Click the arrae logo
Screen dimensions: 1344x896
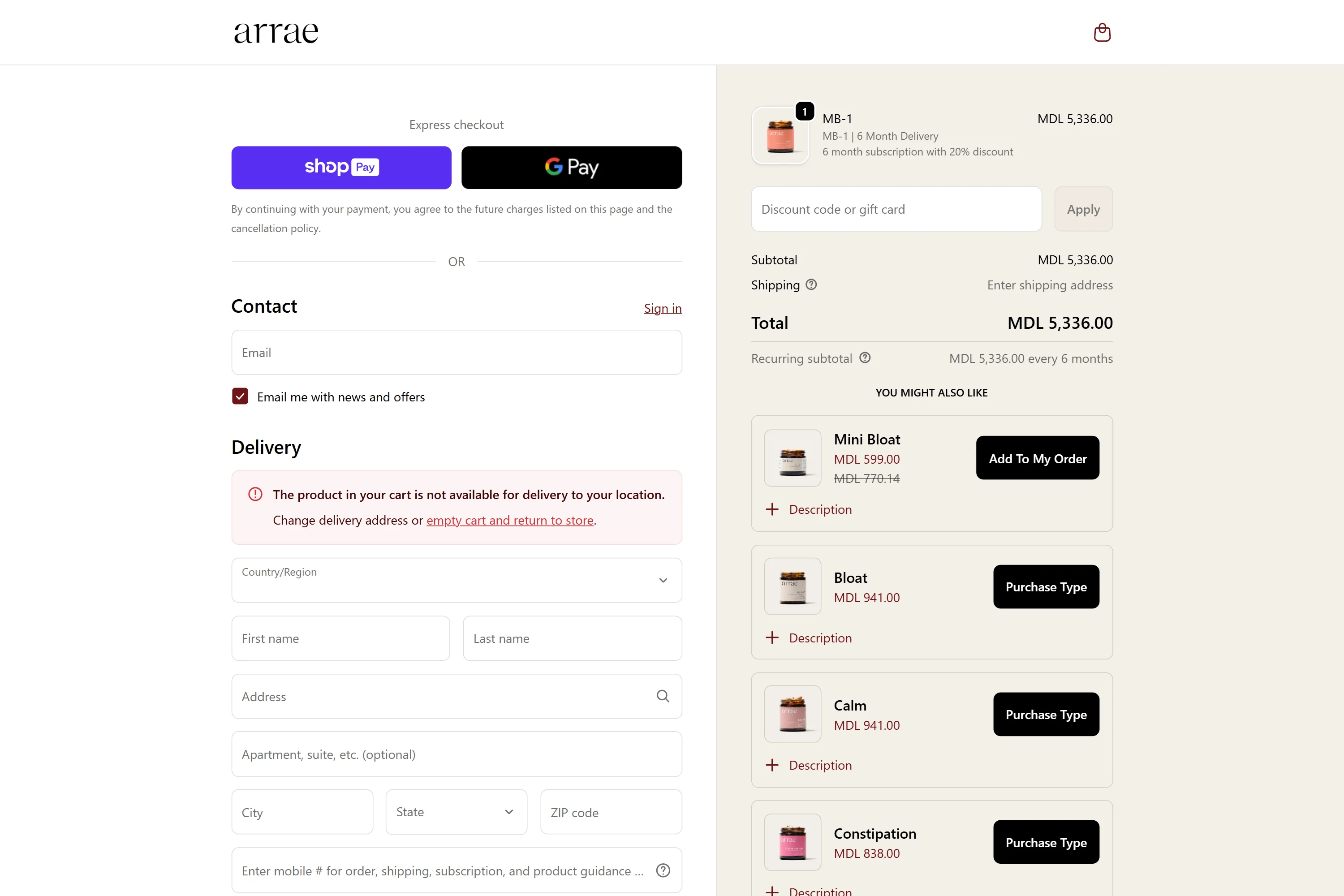tap(276, 32)
